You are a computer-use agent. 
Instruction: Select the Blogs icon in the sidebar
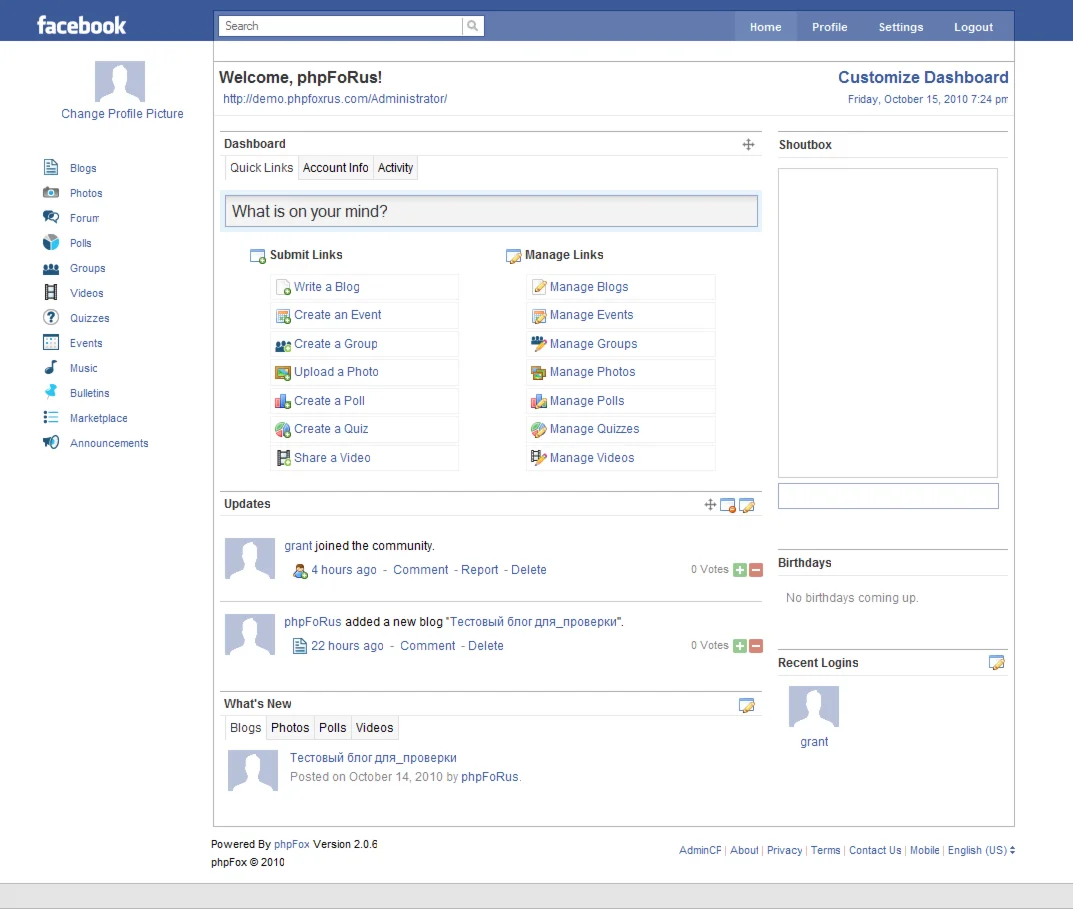coord(50,167)
